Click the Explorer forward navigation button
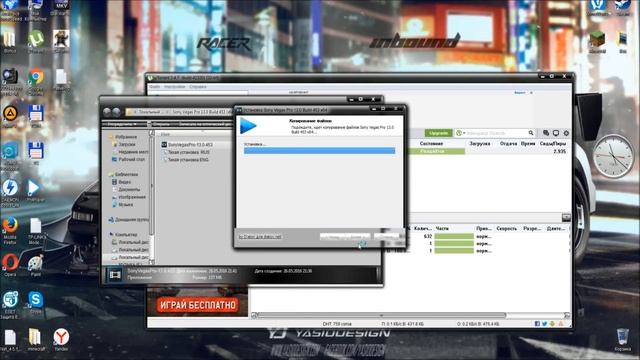Image resolution: width=640 pixels, height=360 pixels. click(116, 111)
